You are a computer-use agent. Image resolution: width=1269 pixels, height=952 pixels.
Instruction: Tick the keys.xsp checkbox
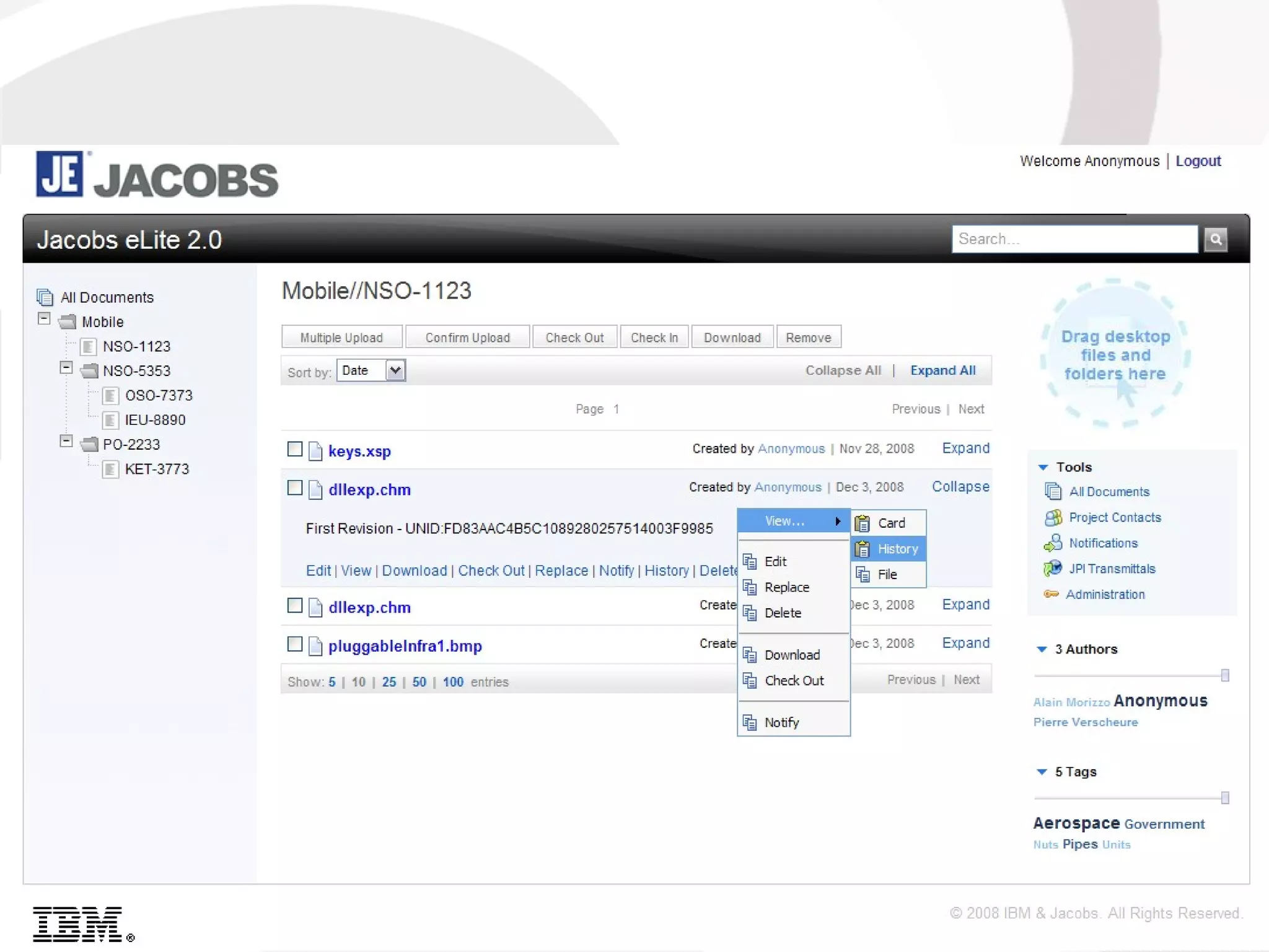tap(295, 449)
